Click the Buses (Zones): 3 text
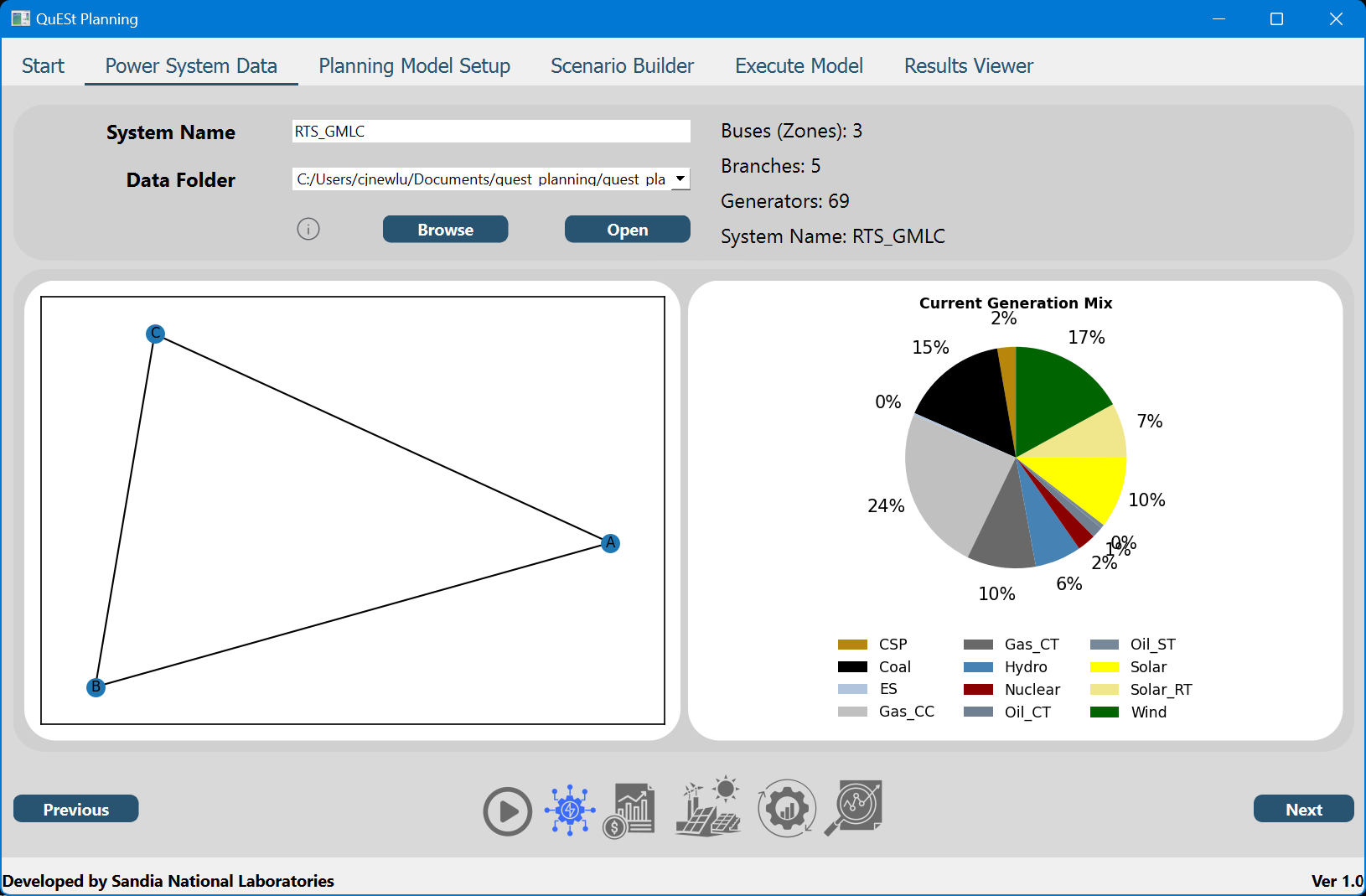The width and height of the screenshot is (1366, 896). 791,131
